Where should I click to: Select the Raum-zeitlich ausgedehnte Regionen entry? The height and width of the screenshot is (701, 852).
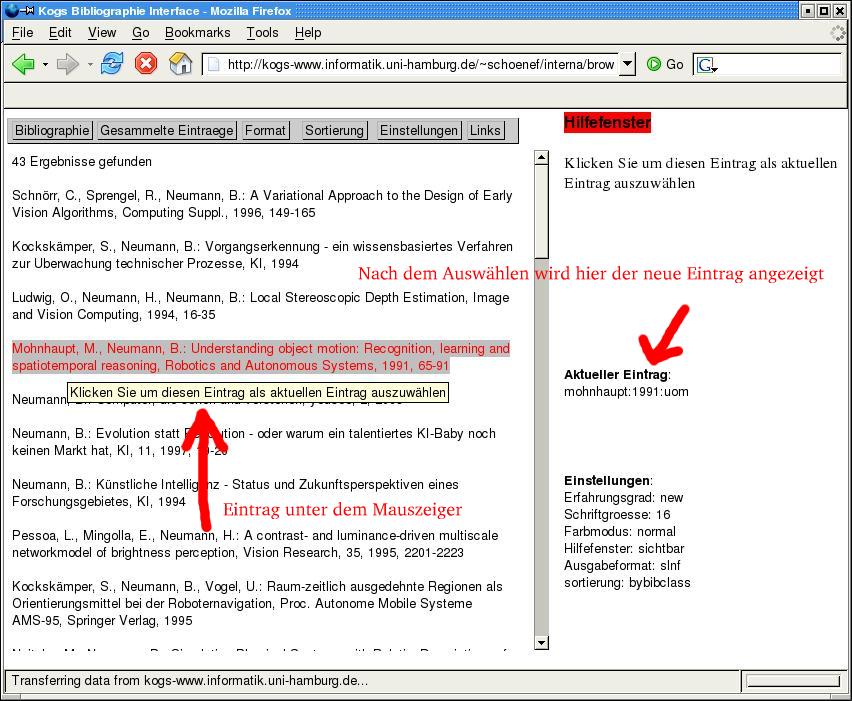pyautogui.click(x=258, y=603)
